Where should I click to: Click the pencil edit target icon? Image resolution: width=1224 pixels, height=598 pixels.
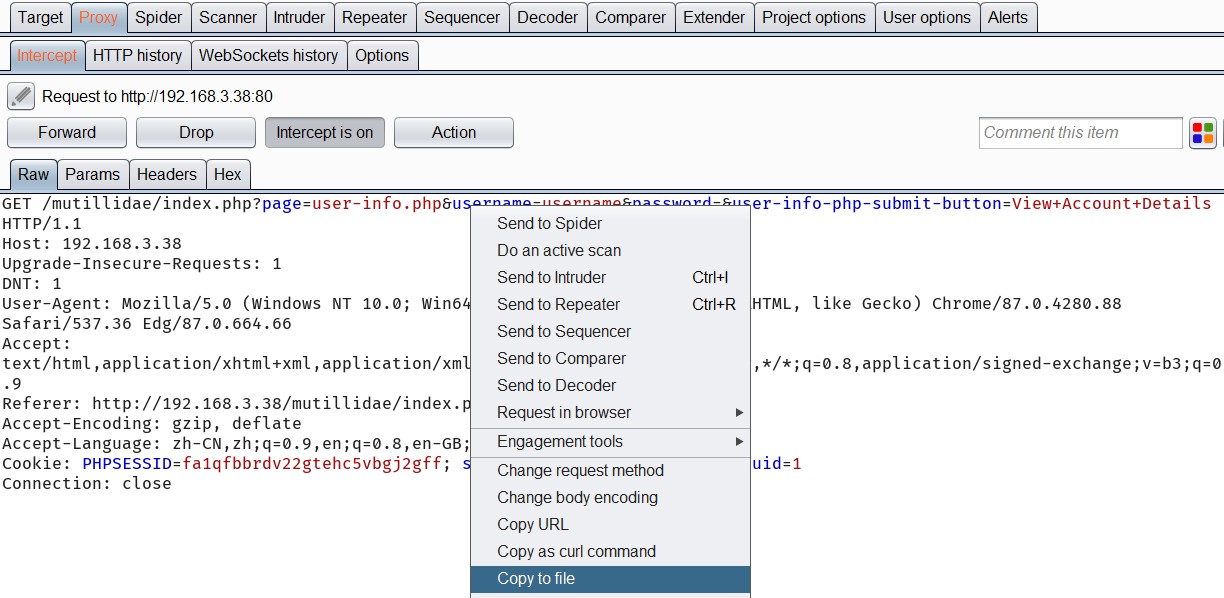click(x=21, y=97)
